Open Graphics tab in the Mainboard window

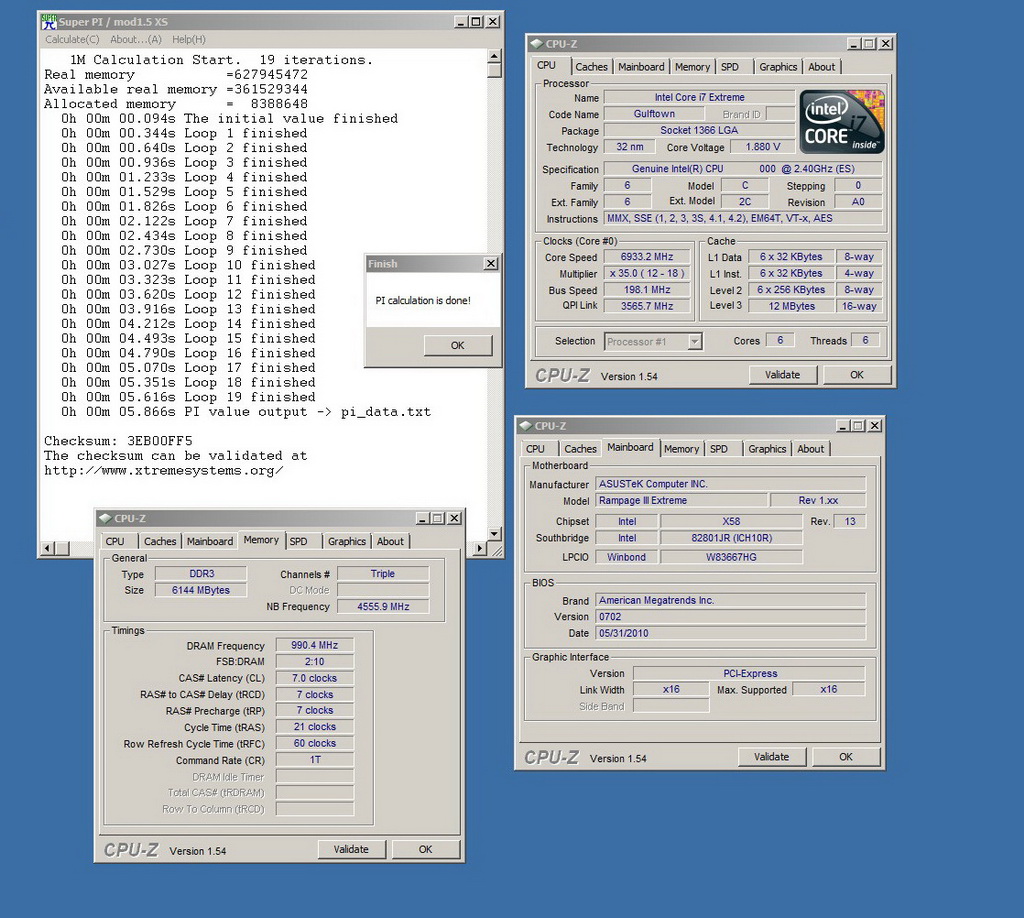(x=767, y=449)
